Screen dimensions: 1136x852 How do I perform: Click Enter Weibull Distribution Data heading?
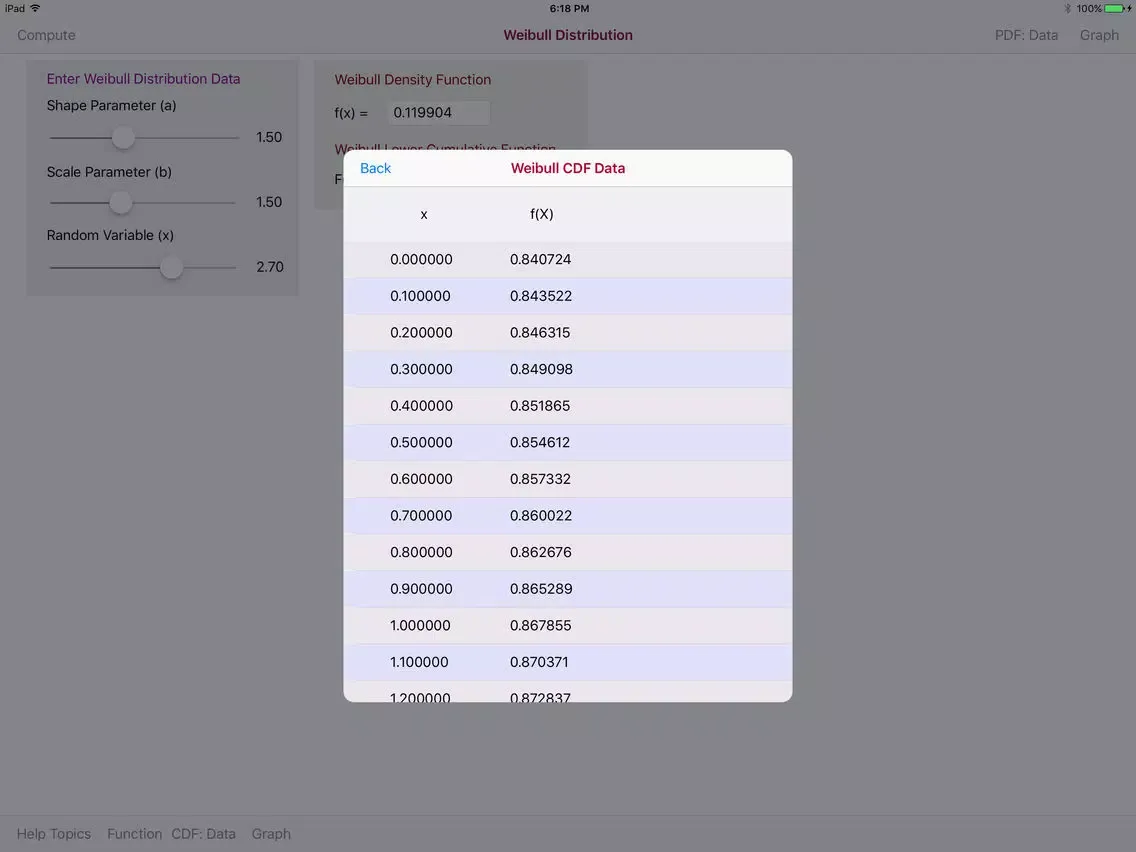(x=143, y=78)
